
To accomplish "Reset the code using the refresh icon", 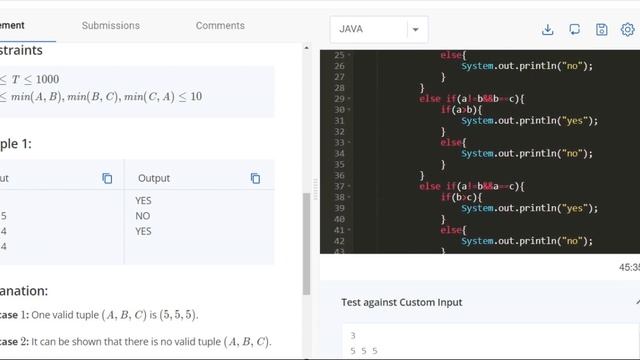I will click(x=574, y=29).
